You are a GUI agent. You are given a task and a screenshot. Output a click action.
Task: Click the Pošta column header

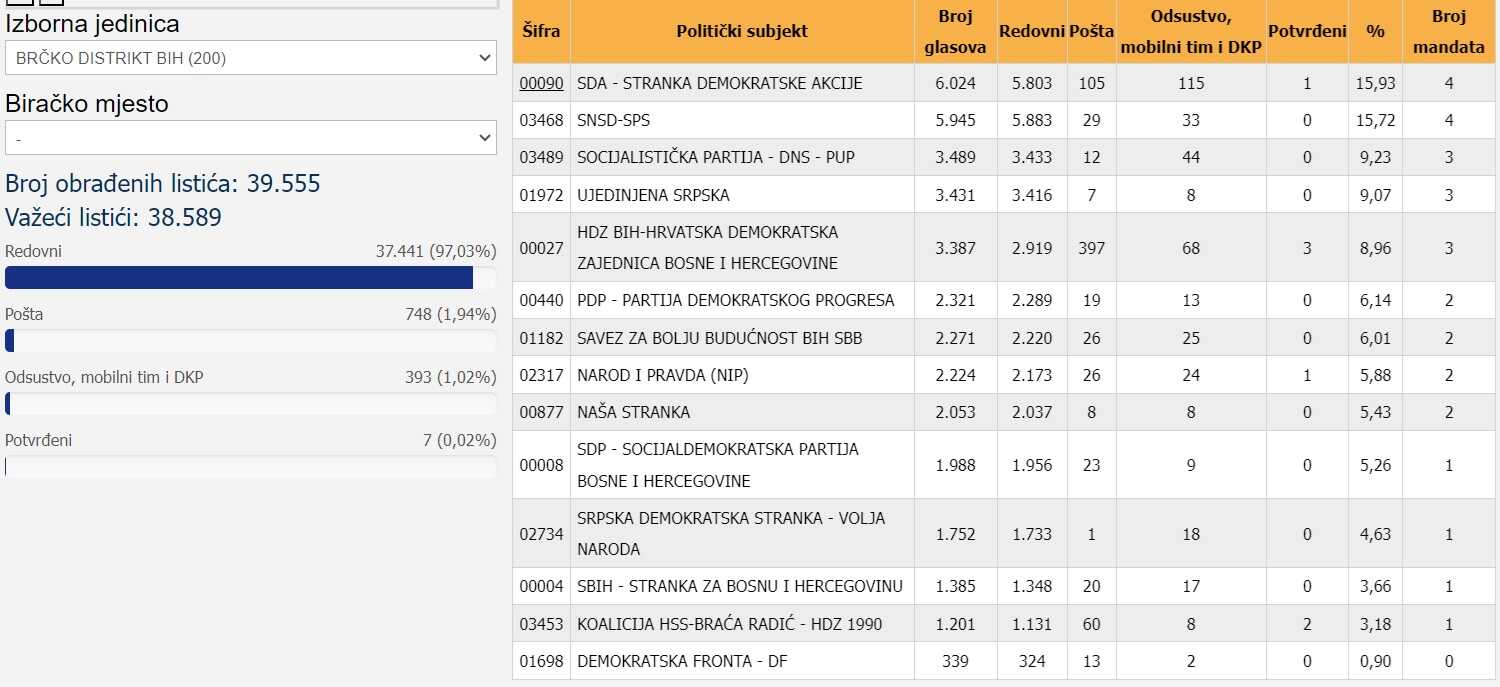tap(1091, 31)
